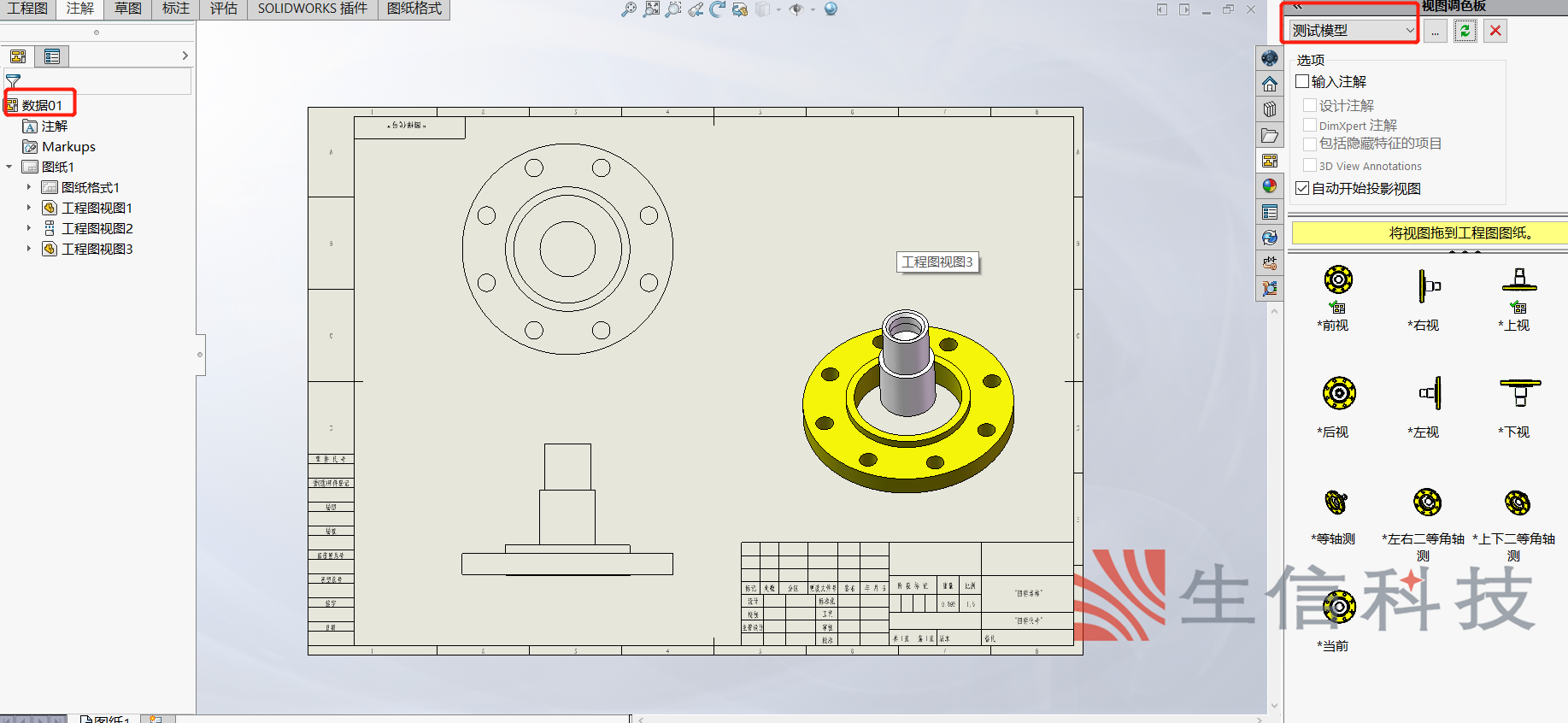The width and height of the screenshot is (1568, 723).
Task: Toggle the 设计注解 checkbox
Action: [1310, 105]
